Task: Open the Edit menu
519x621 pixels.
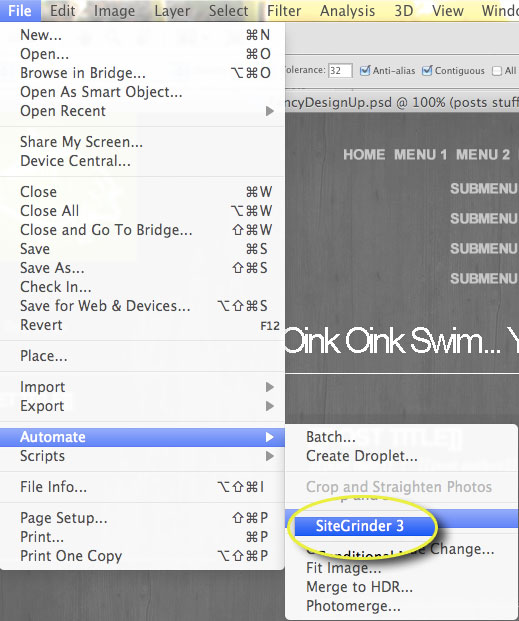Action: [x=63, y=11]
